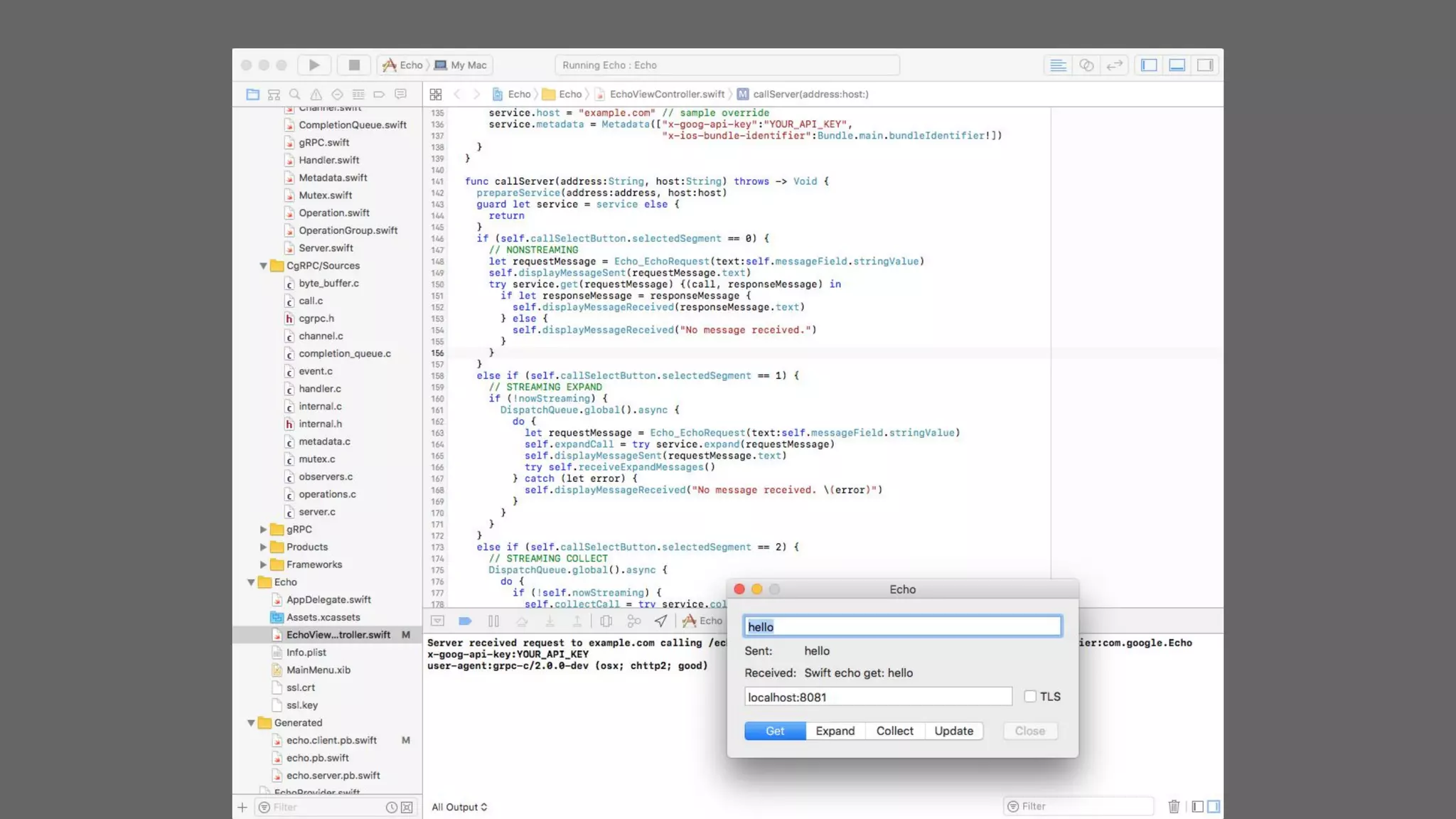The height and width of the screenshot is (819, 1456).
Task: Toggle the debug area panel button
Action: pos(1177,65)
